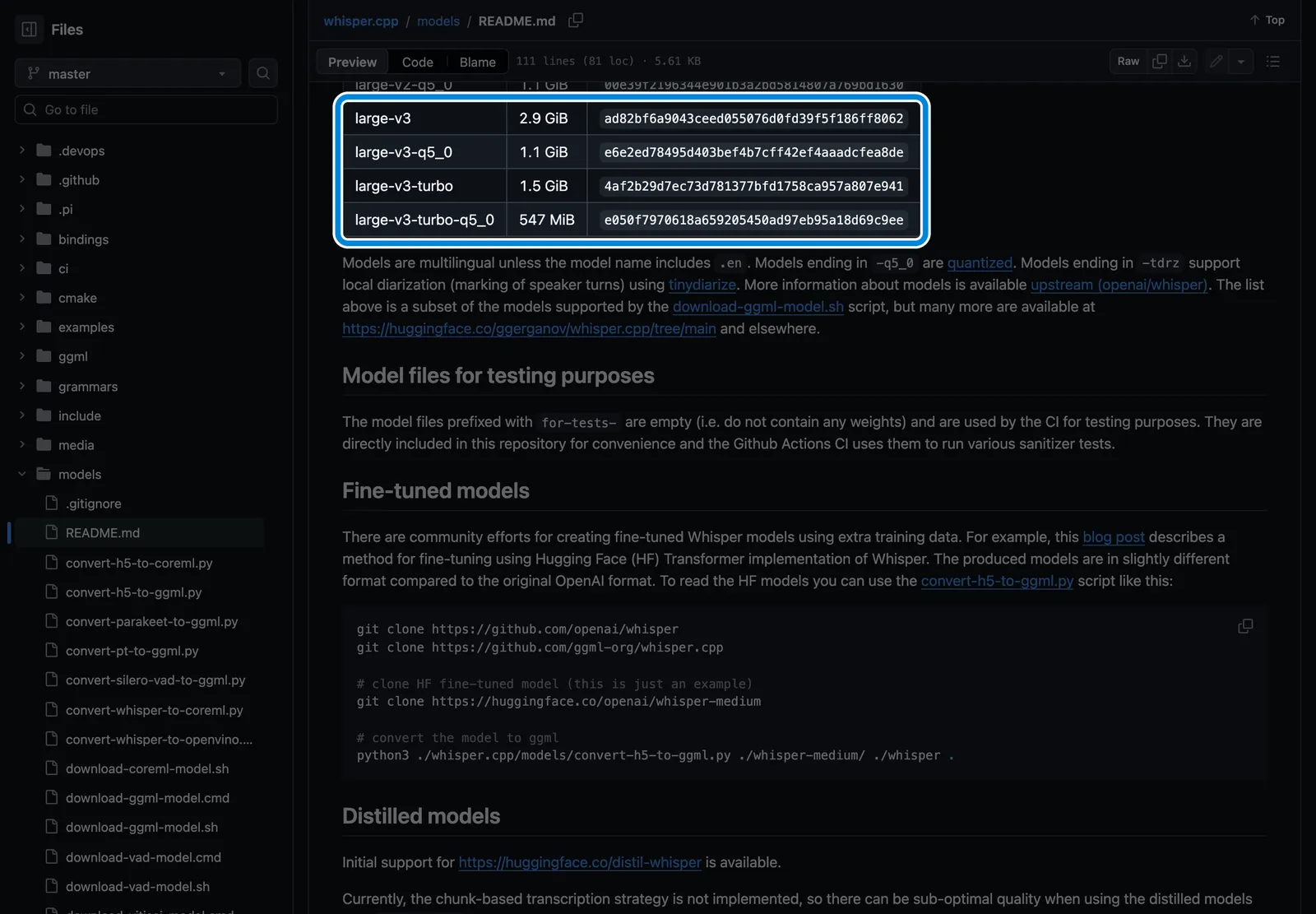Select download-coreml-model.sh file

(147, 768)
